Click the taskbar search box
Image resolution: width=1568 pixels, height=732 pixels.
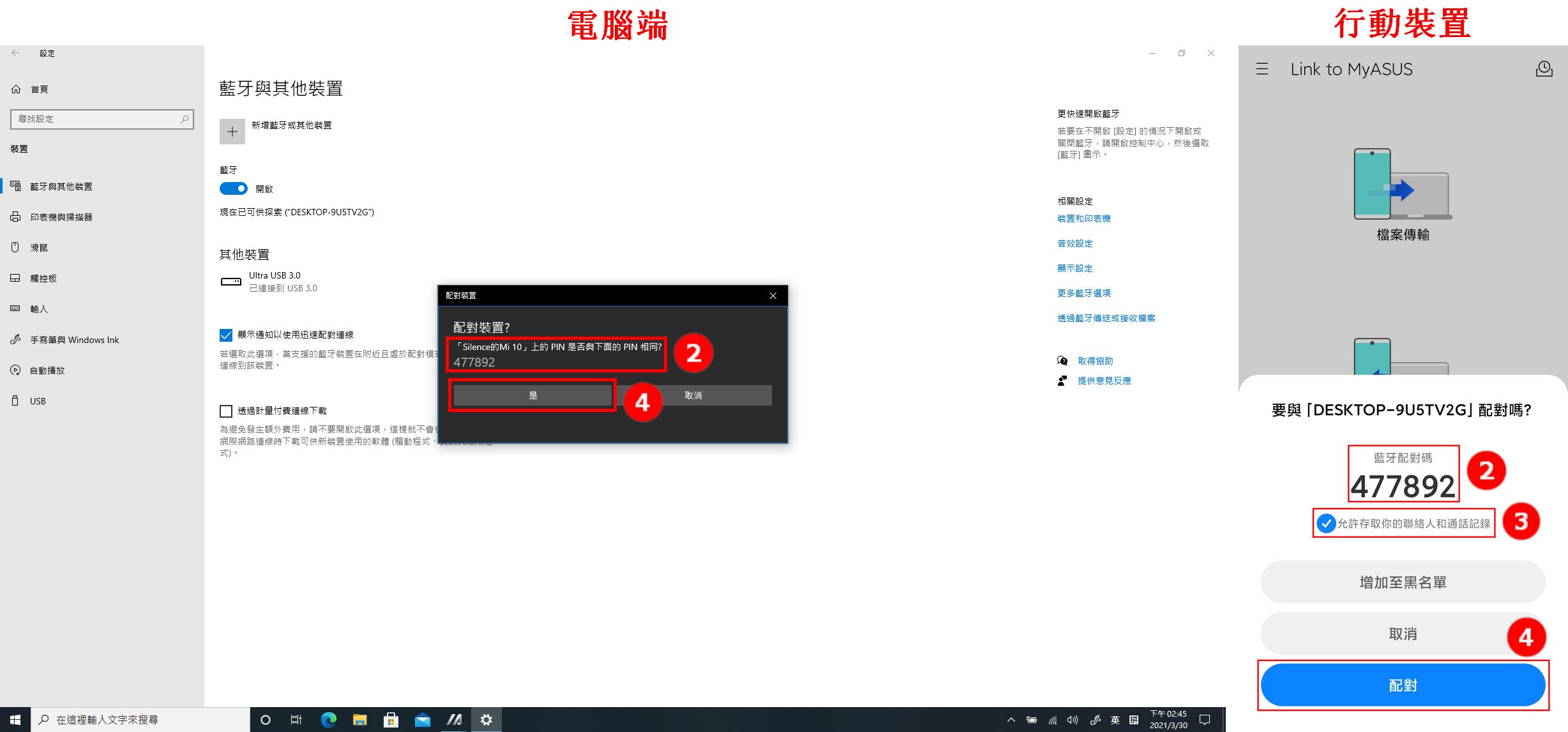(140, 720)
